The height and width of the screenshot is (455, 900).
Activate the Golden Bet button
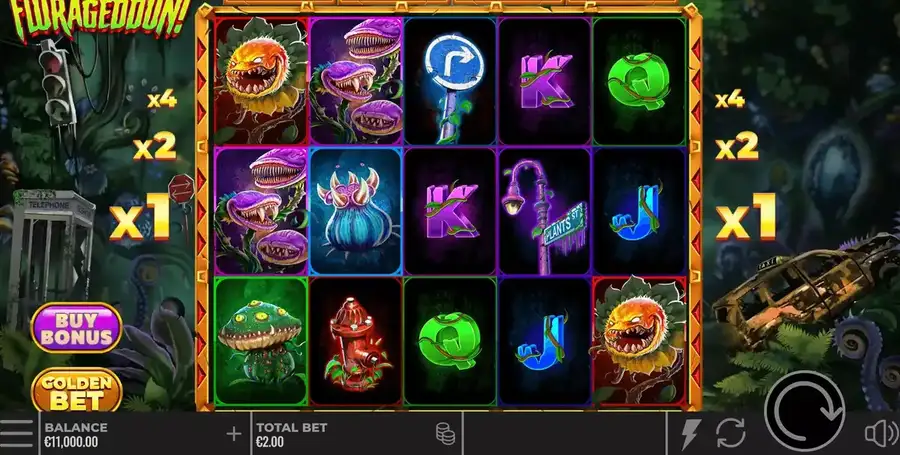(76, 391)
